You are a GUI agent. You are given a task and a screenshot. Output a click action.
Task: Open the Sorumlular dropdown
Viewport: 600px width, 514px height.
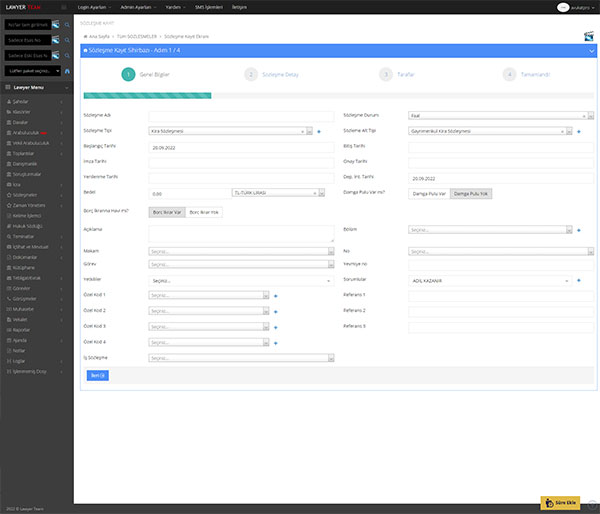490,281
